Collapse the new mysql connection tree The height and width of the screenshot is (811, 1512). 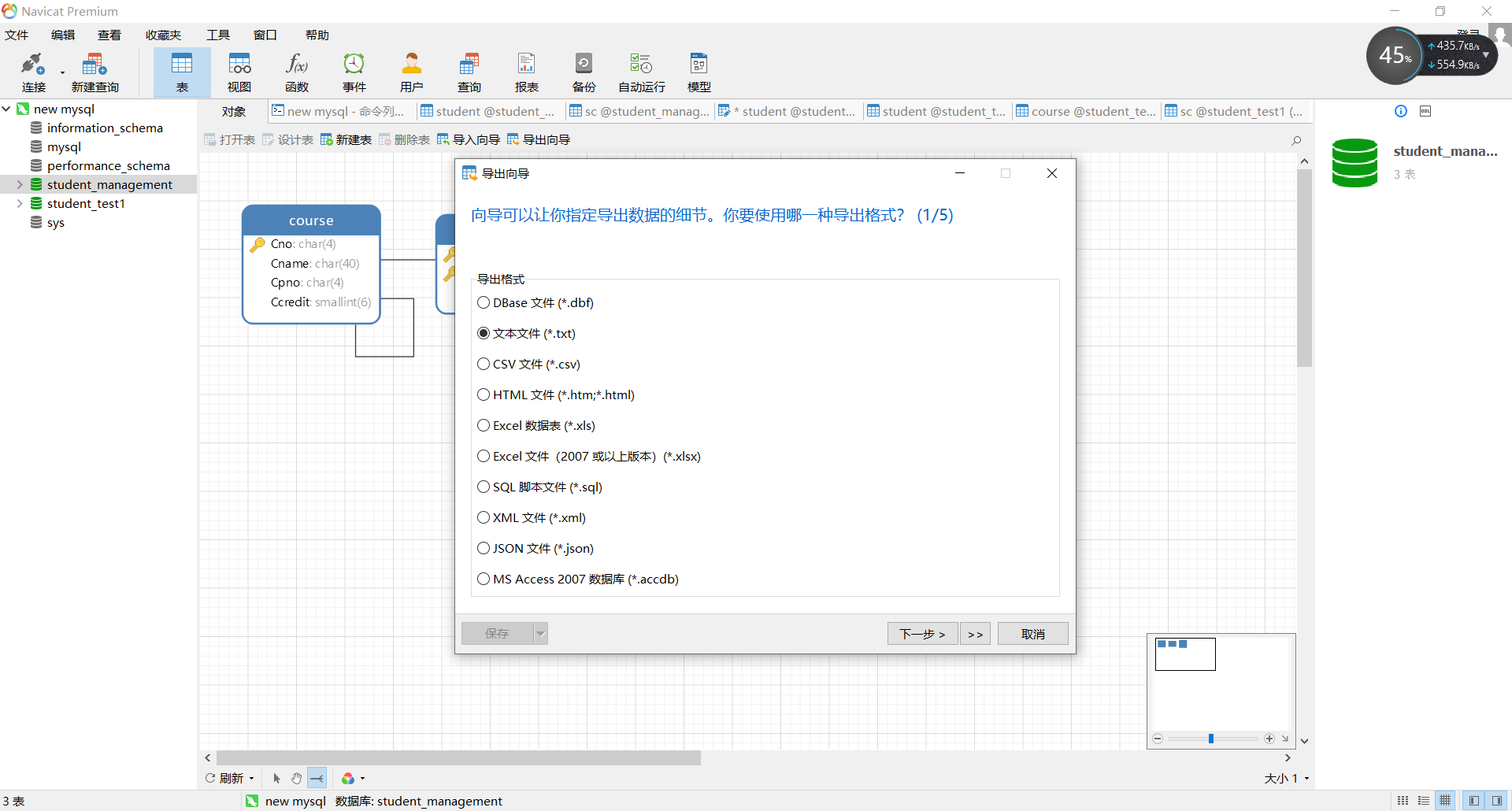pos(6,109)
